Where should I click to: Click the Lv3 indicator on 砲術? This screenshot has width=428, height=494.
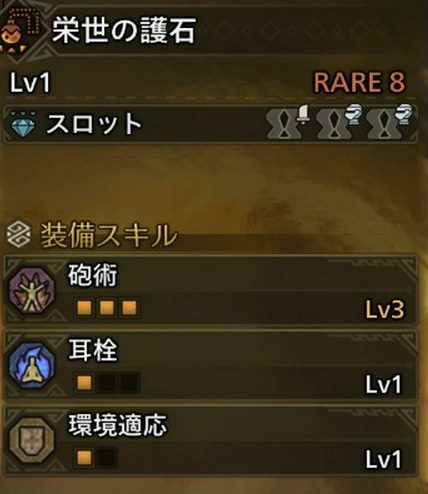pos(385,309)
